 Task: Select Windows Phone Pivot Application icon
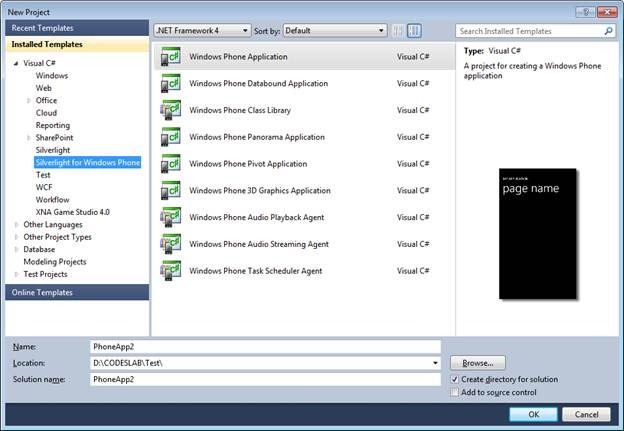(x=170, y=164)
